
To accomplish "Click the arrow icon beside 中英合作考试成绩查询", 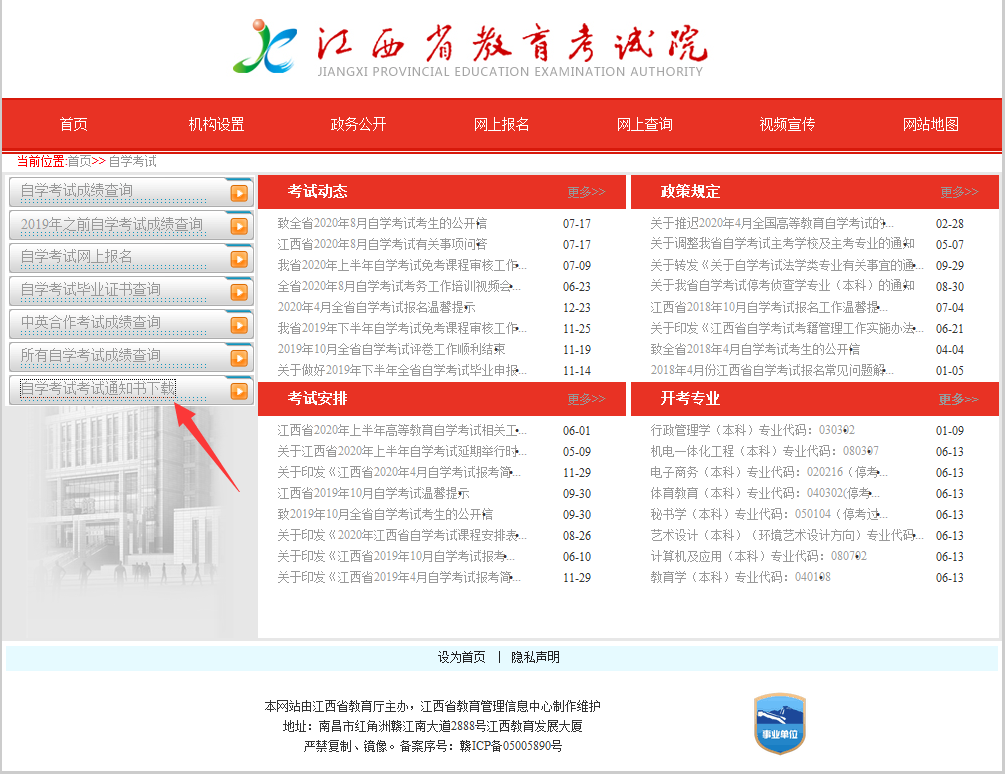I will tap(239, 324).
